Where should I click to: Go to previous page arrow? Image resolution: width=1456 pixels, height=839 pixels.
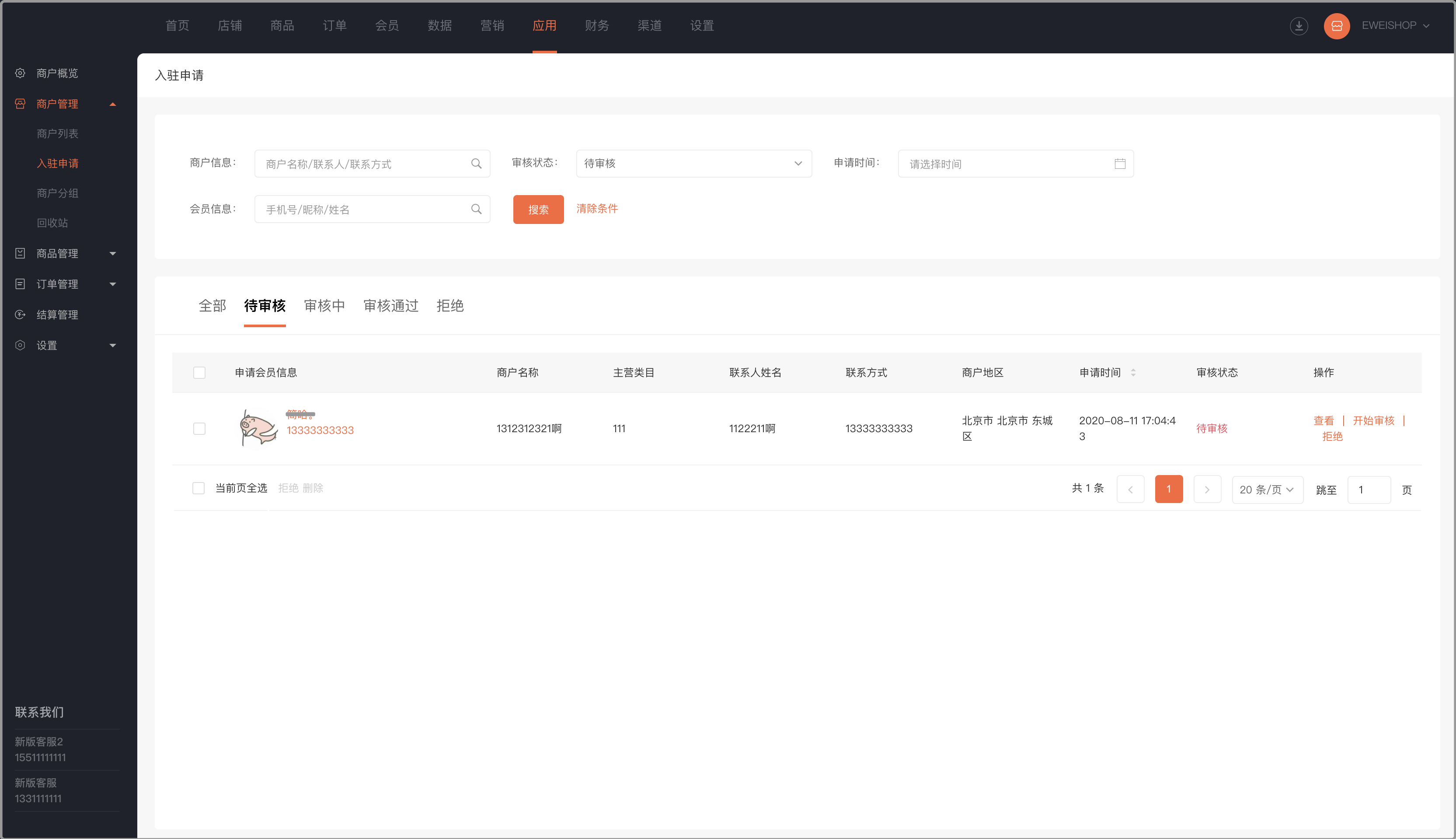pyautogui.click(x=1130, y=489)
